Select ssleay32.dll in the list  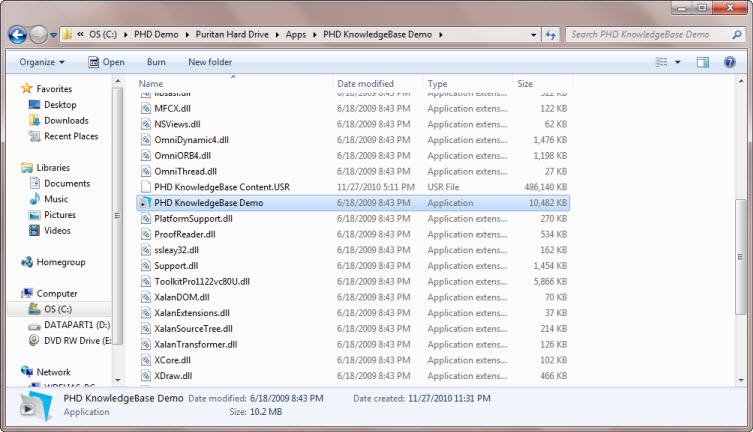[176, 250]
